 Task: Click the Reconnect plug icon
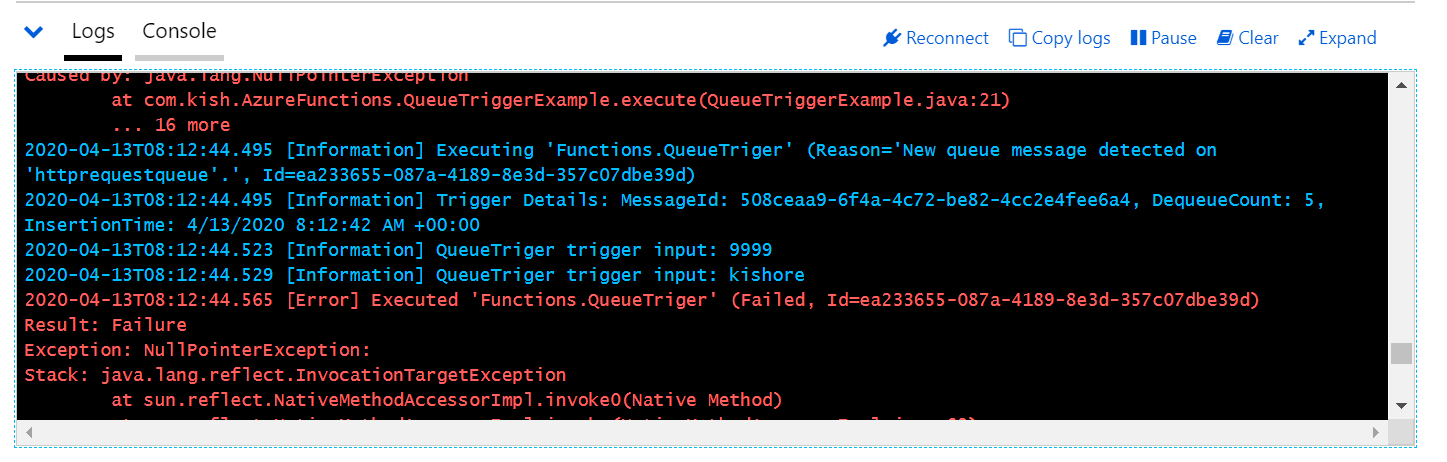(x=892, y=38)
